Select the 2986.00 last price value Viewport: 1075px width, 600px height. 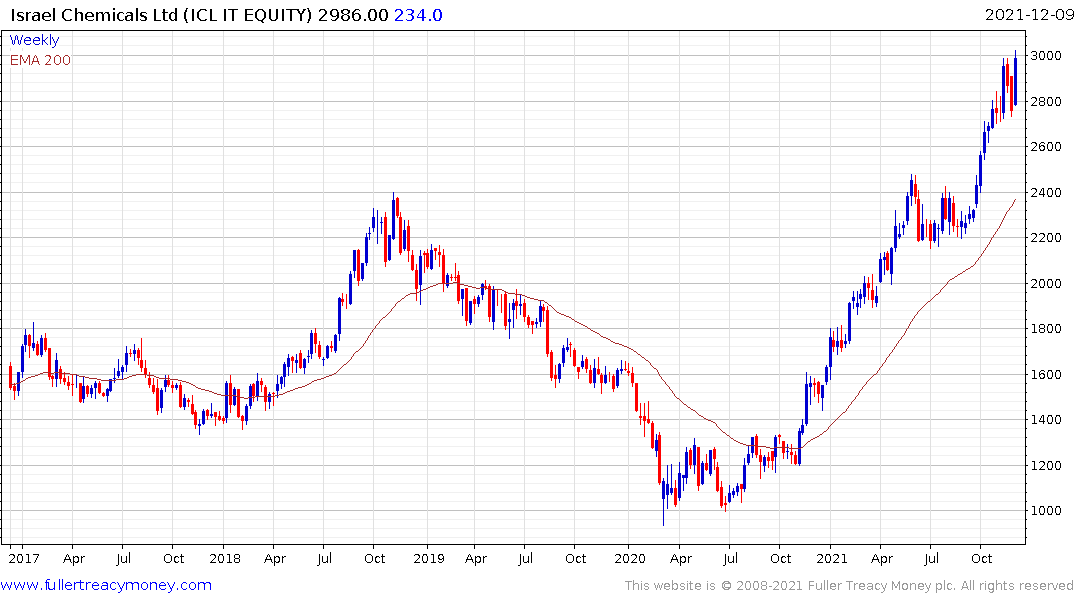click(353, 15)
